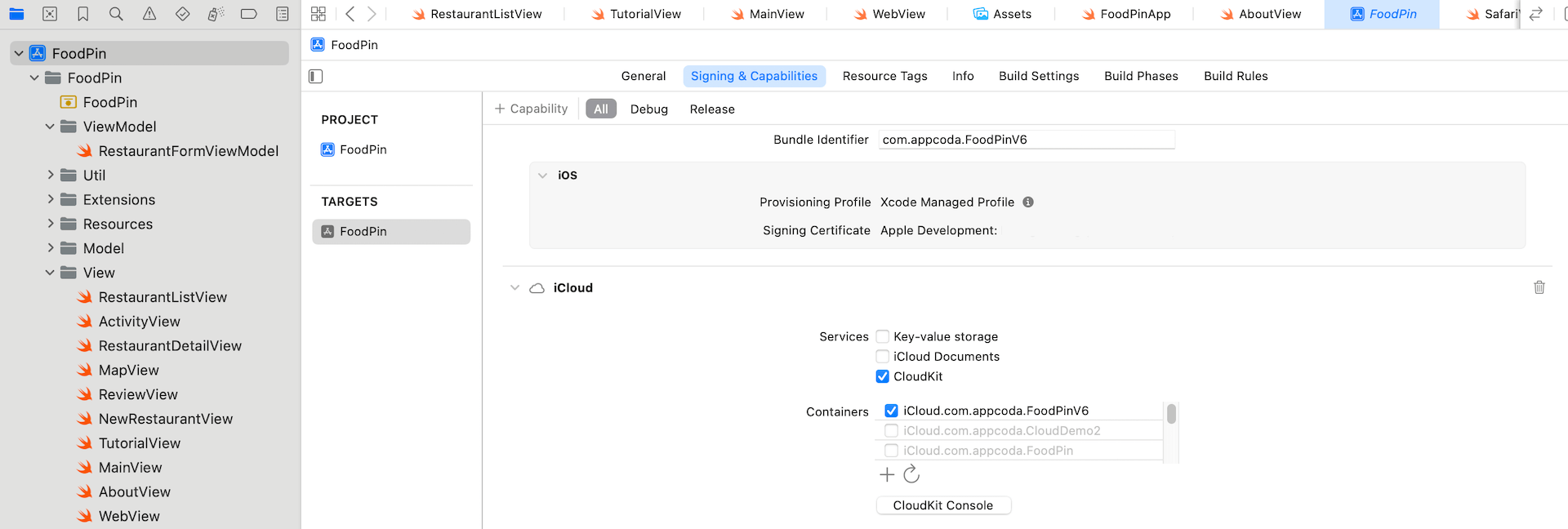The height and width of the screenshot is (529, 1568).
Task: Show the Bookmark navigator
Action: point(82,14)
